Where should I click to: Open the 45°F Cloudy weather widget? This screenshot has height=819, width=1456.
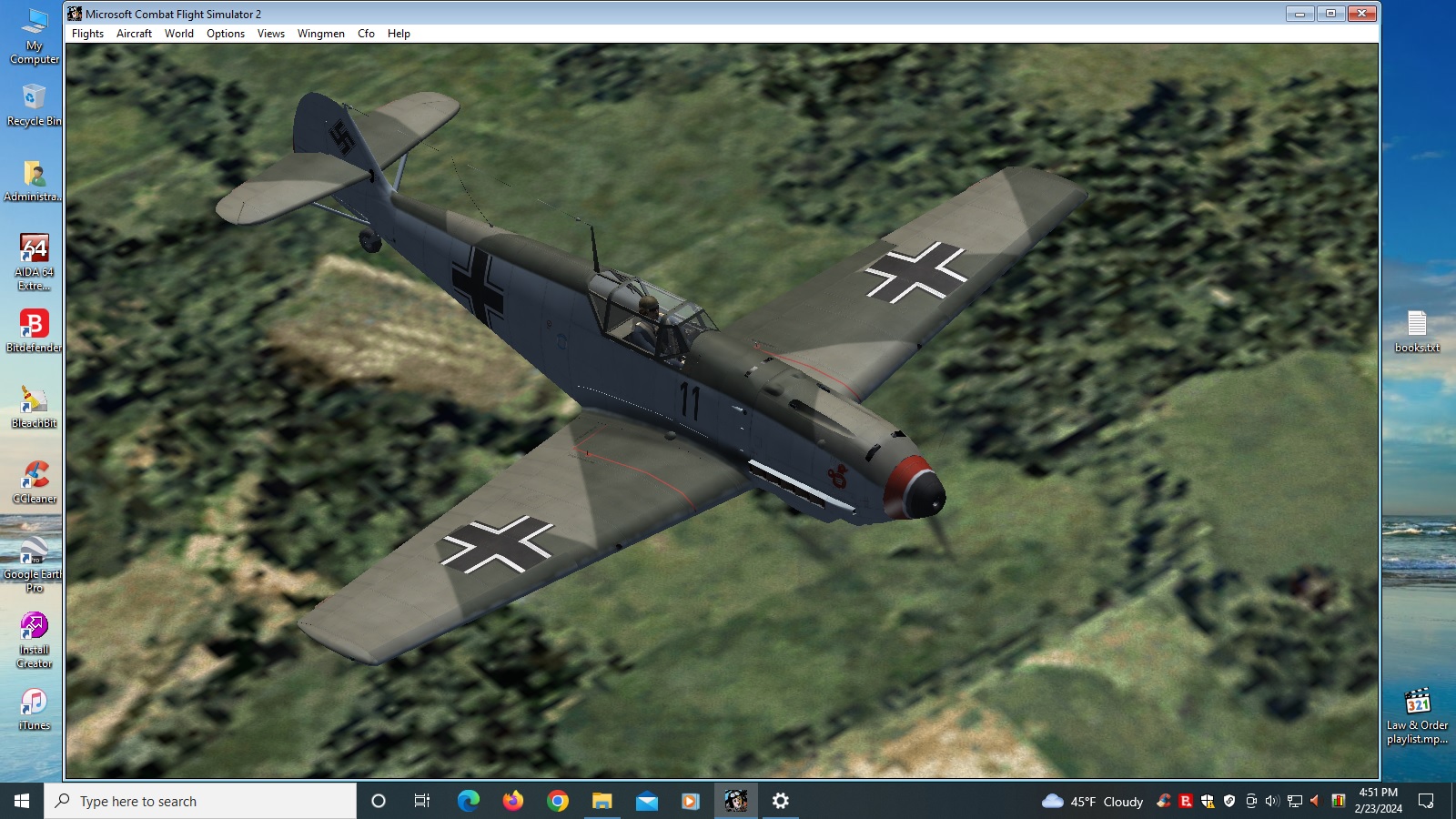click(x=1092, y=801)
